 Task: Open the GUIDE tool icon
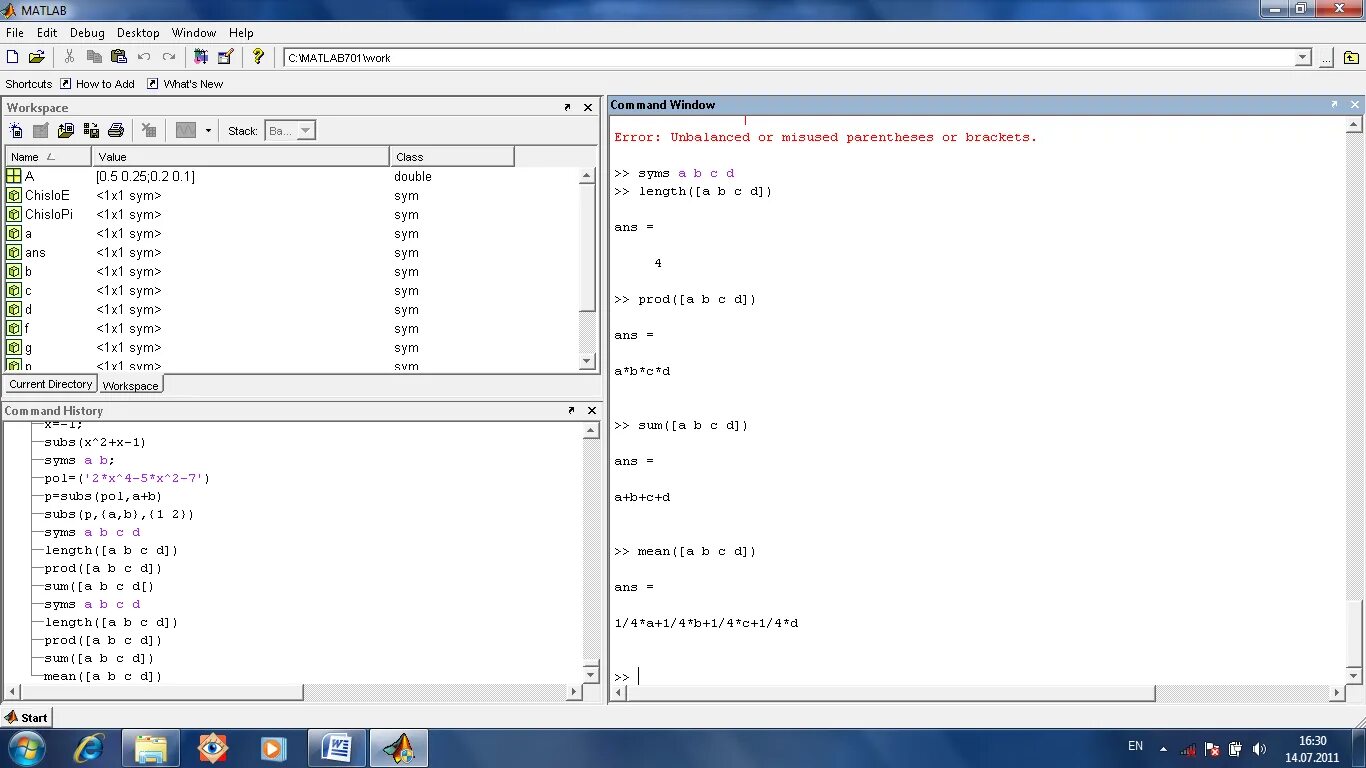click(x=225, y=57)
